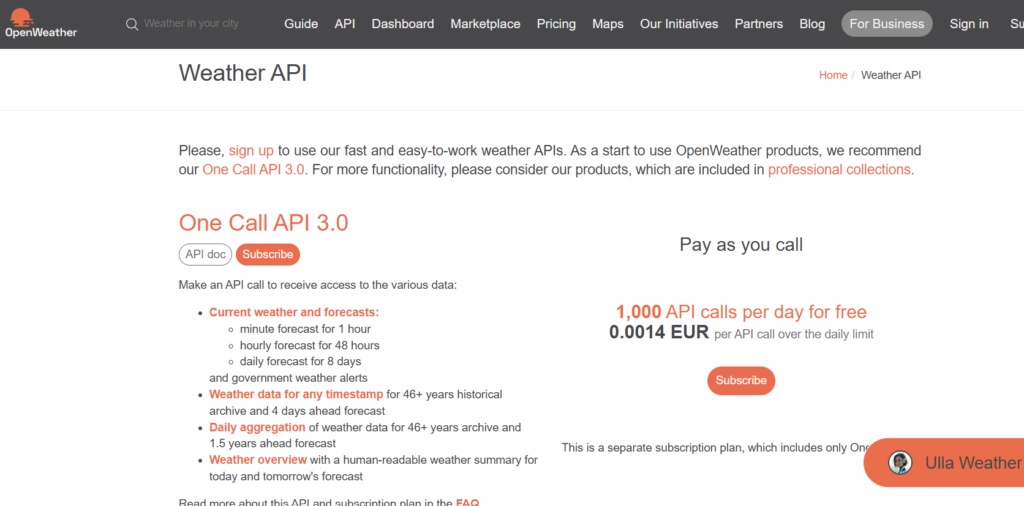Open the 'One Call API 3.0' inline link
Screen dimensions: 1024x506
tap(253, 170)
